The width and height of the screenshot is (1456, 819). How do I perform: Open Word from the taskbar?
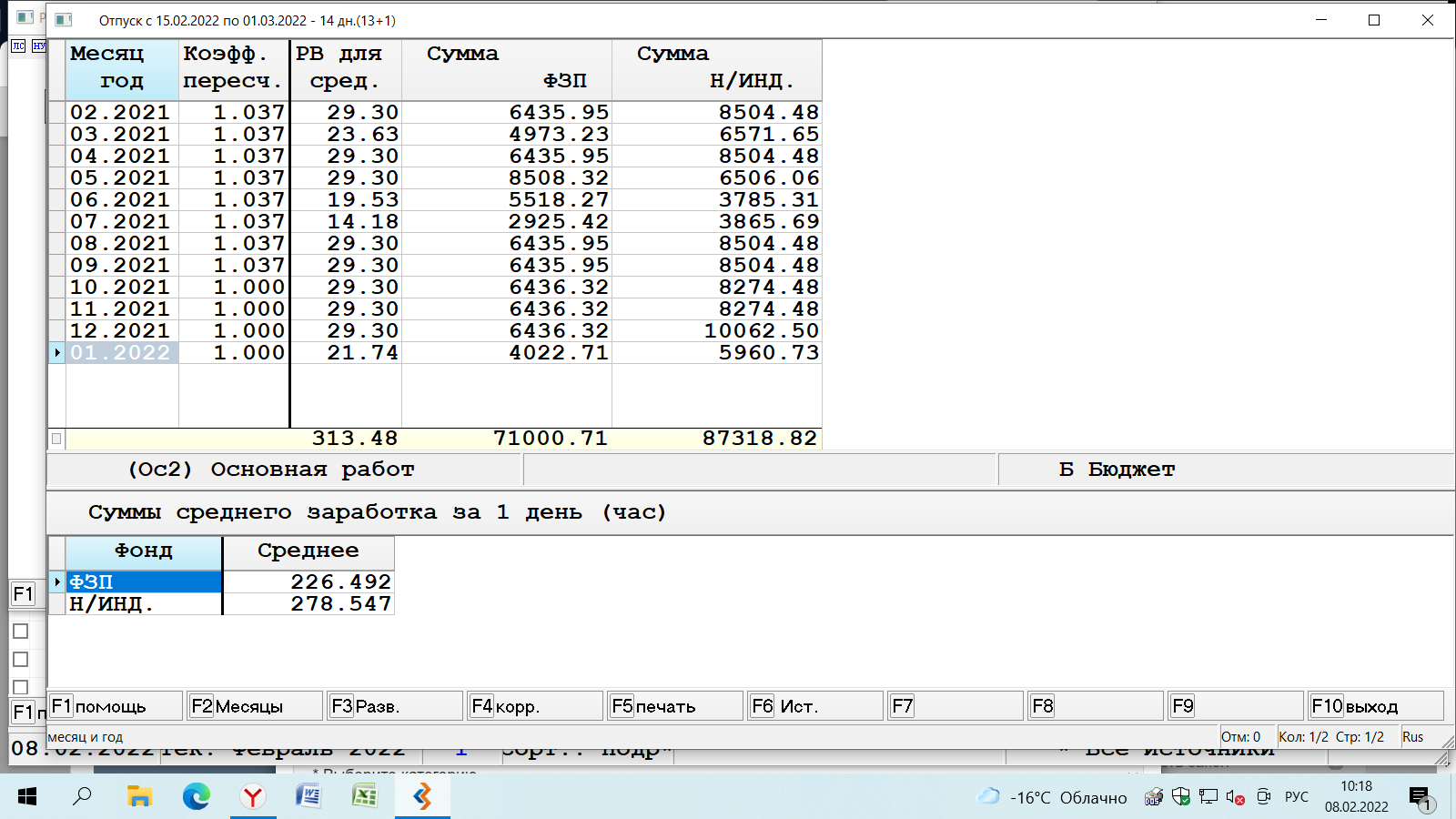point(308,797)
